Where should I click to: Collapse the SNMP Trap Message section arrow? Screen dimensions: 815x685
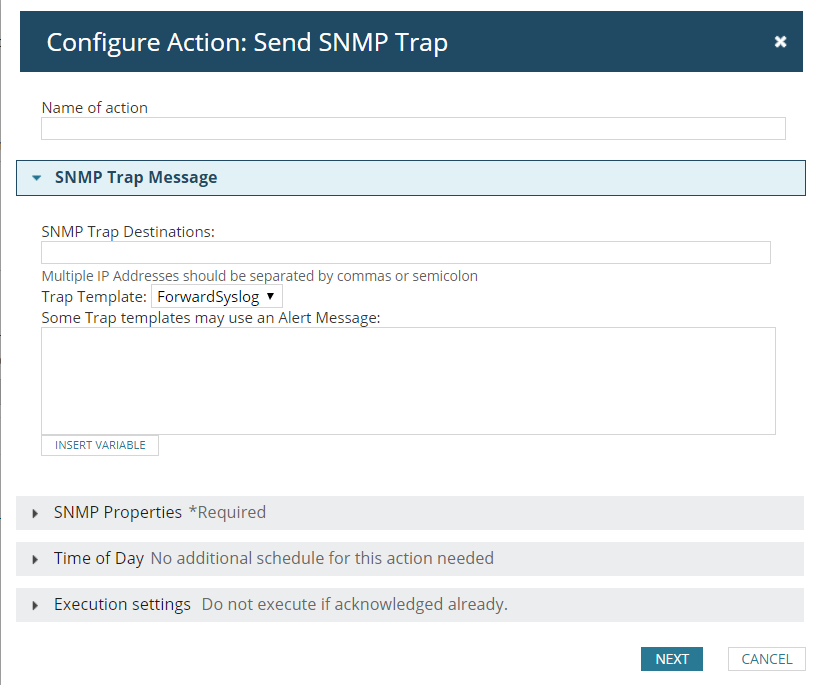pyautogui.click(x=36, y=178)
